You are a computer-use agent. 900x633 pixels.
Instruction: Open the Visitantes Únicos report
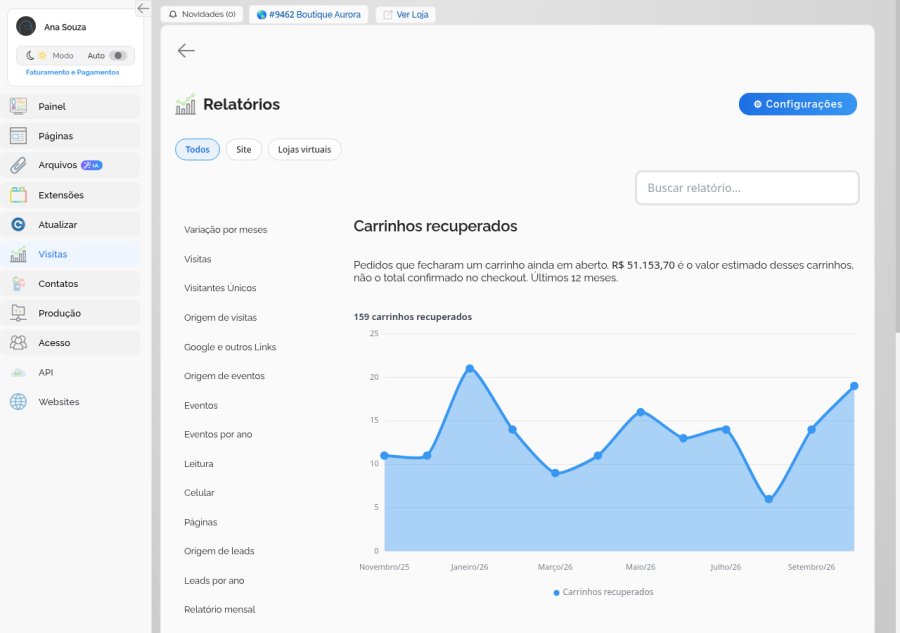220,288
